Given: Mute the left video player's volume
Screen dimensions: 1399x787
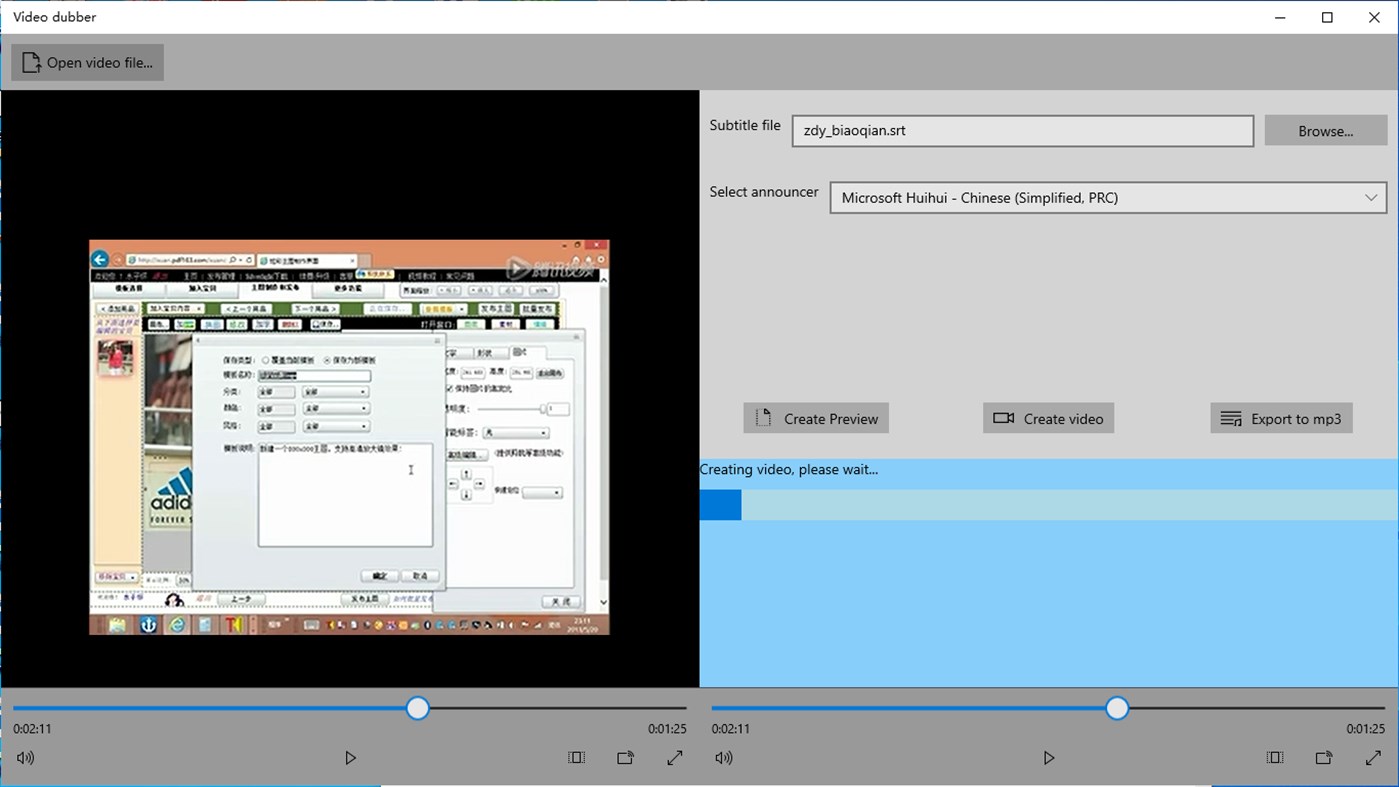Looking at the screenshot, I should point(24,757).
